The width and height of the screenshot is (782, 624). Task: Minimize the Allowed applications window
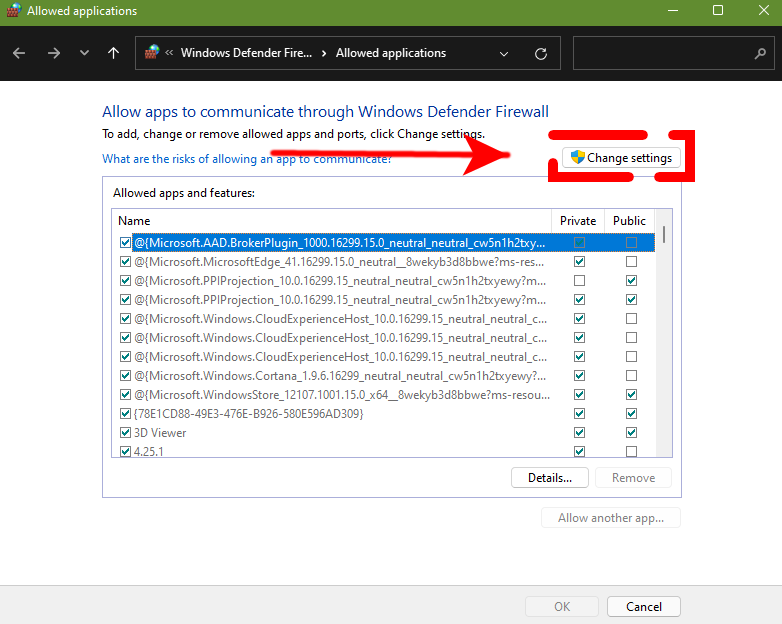[673, 10]
